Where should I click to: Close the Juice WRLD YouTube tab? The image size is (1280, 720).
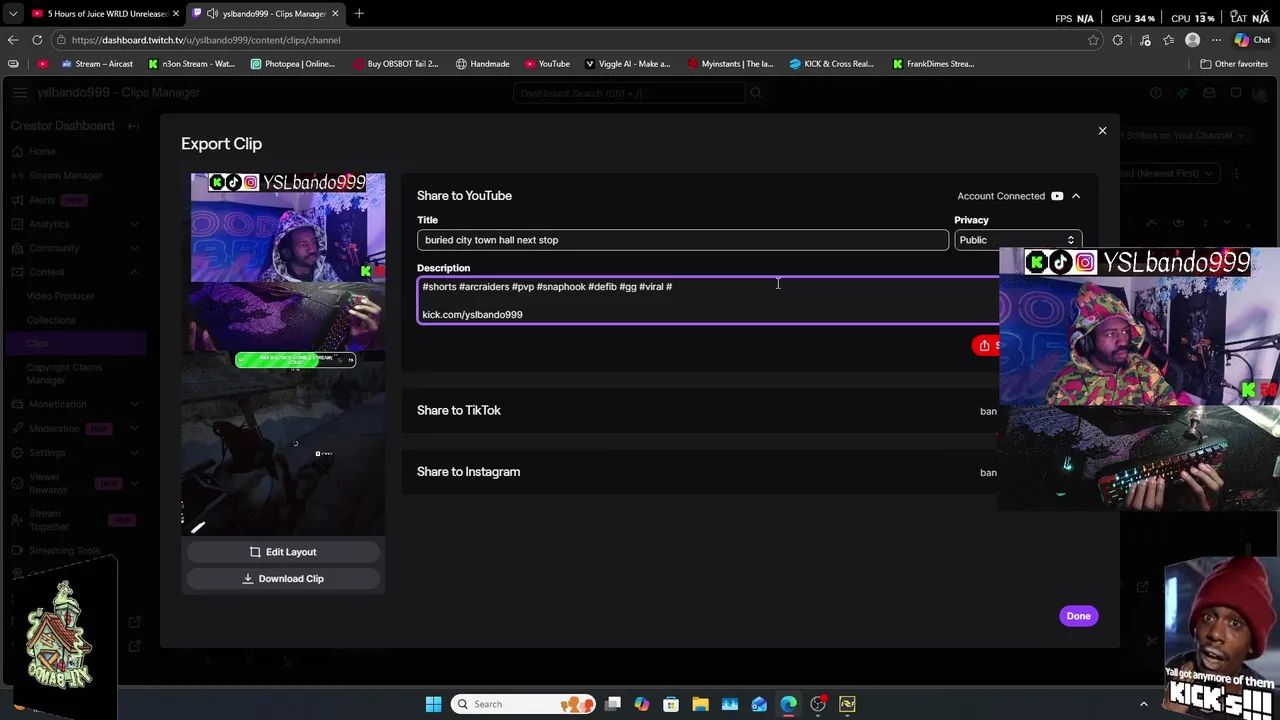pos(175,14)
